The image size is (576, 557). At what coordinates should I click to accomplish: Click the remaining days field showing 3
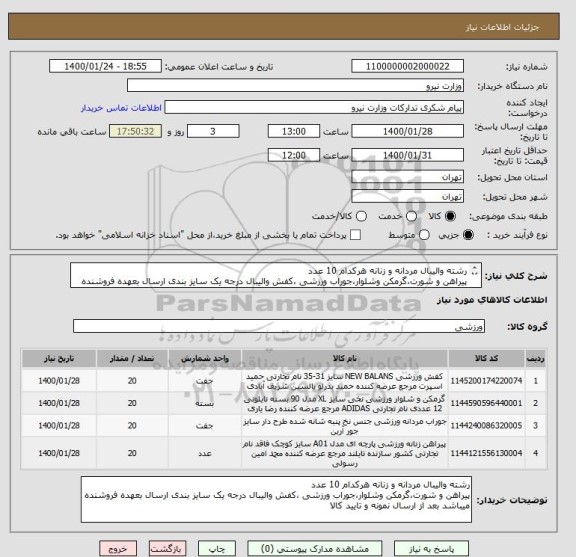click(x=213, y=131)
